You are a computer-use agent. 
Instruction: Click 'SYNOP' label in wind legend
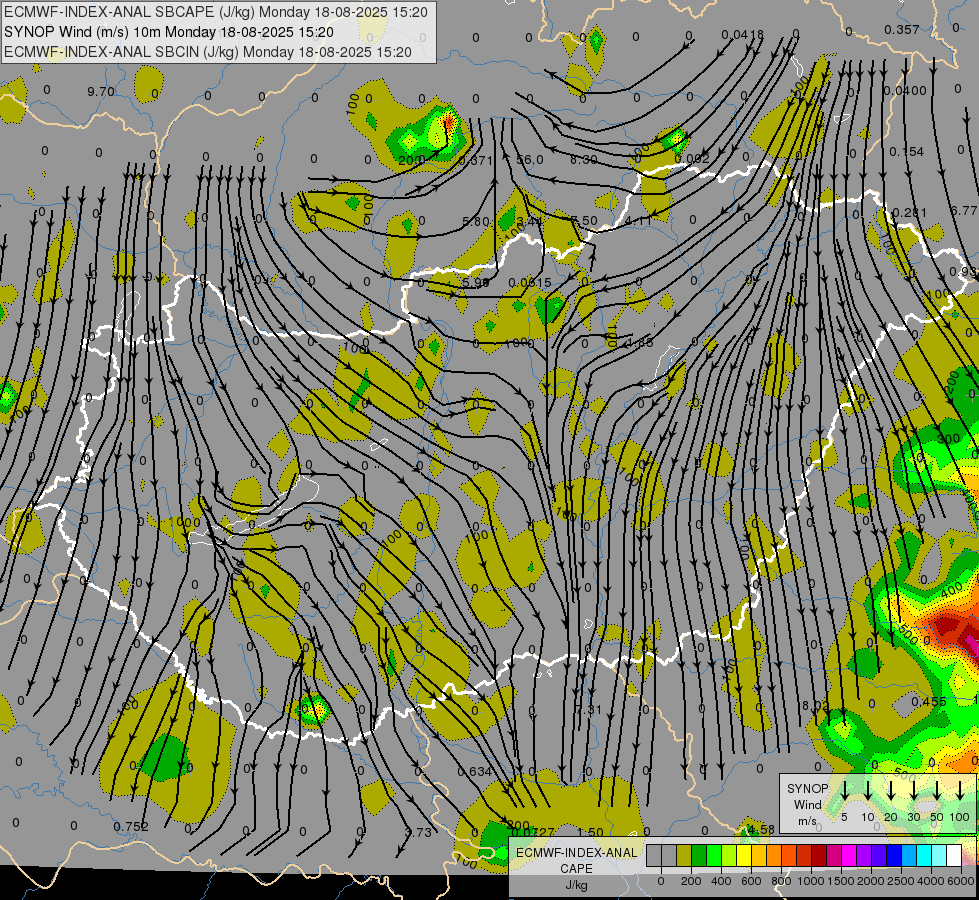click(807, 789)
